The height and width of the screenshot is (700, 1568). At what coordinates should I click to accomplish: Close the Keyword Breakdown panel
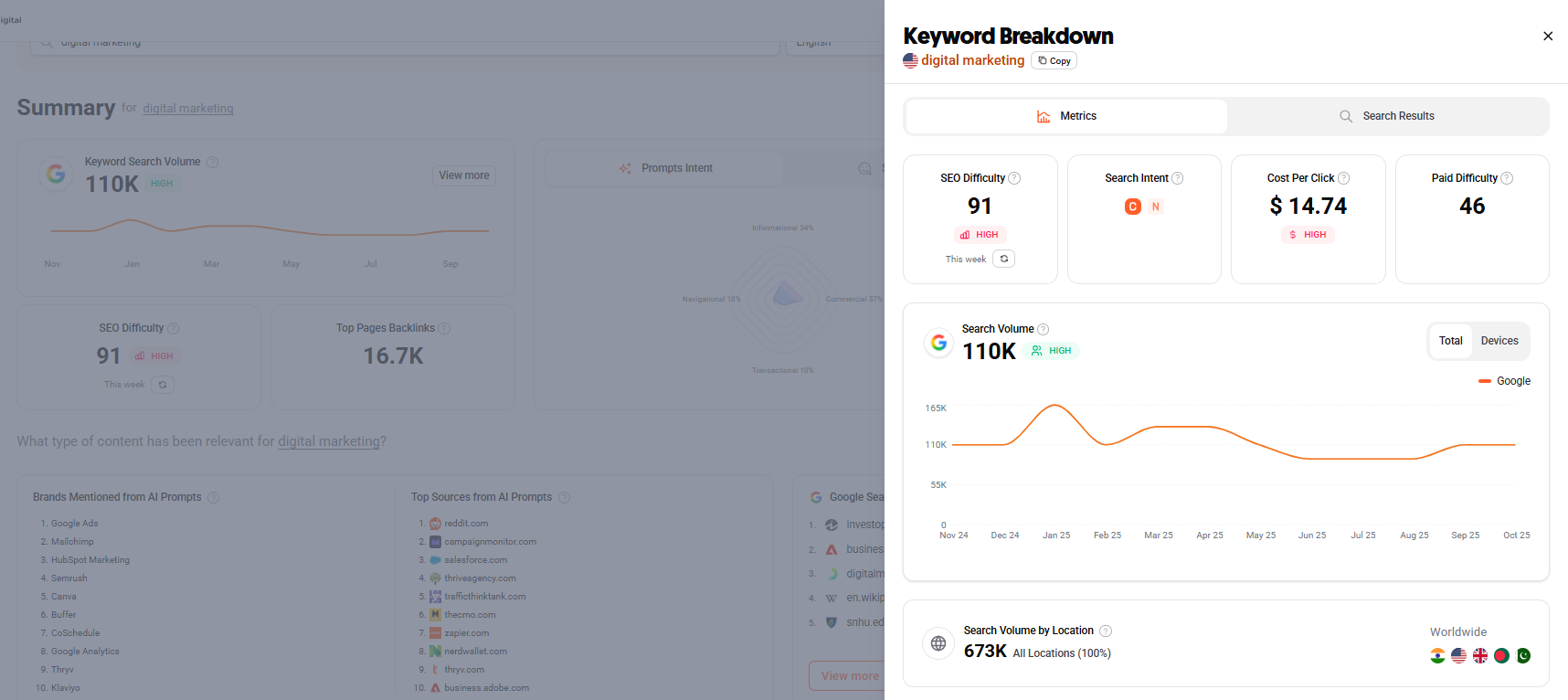coord(1548,37)
